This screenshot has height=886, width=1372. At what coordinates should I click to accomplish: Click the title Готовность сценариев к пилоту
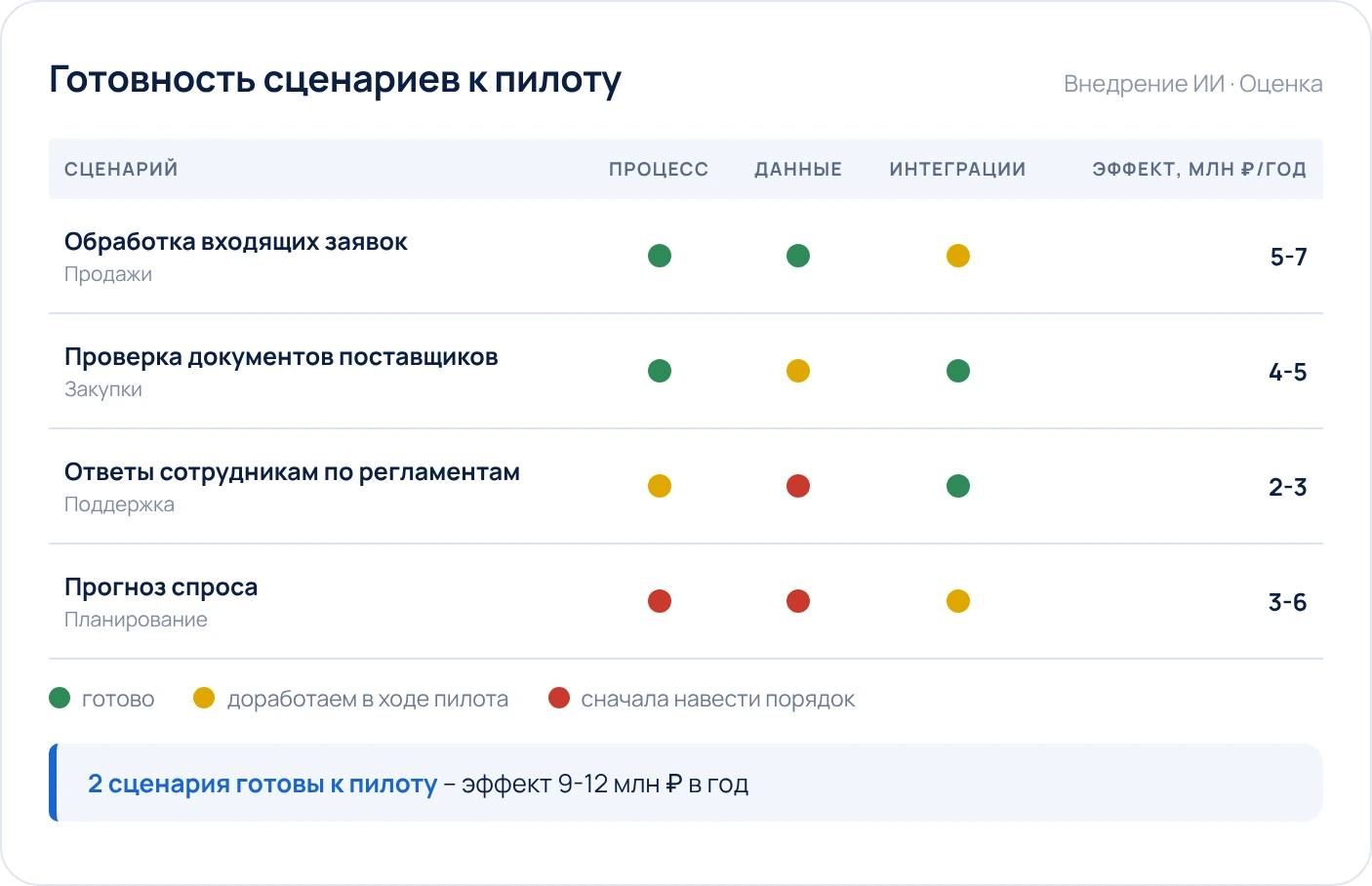(335, 80)
